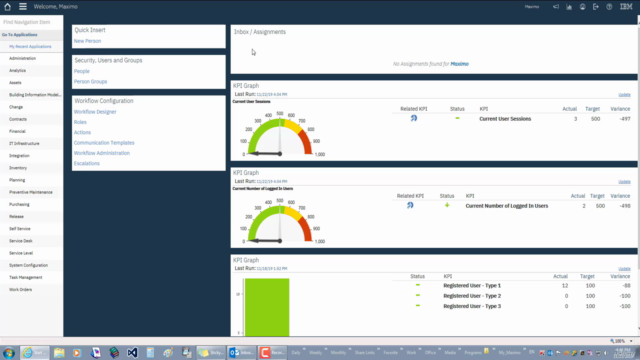Open the user profile icon
This screenshot has width=640, height=360.
pyautogui.click(x=582, y=7)
